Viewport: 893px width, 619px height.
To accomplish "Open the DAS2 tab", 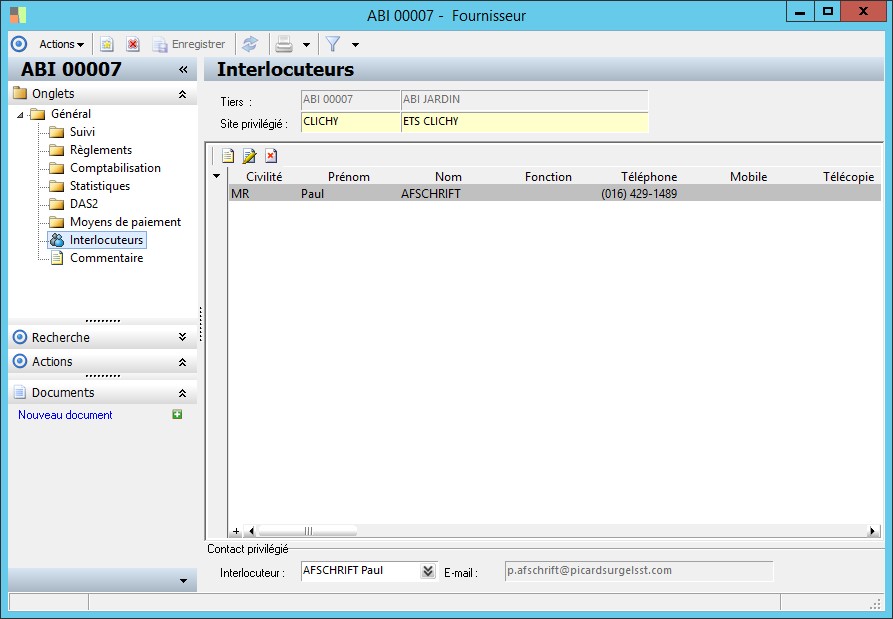I will (84, 204).
